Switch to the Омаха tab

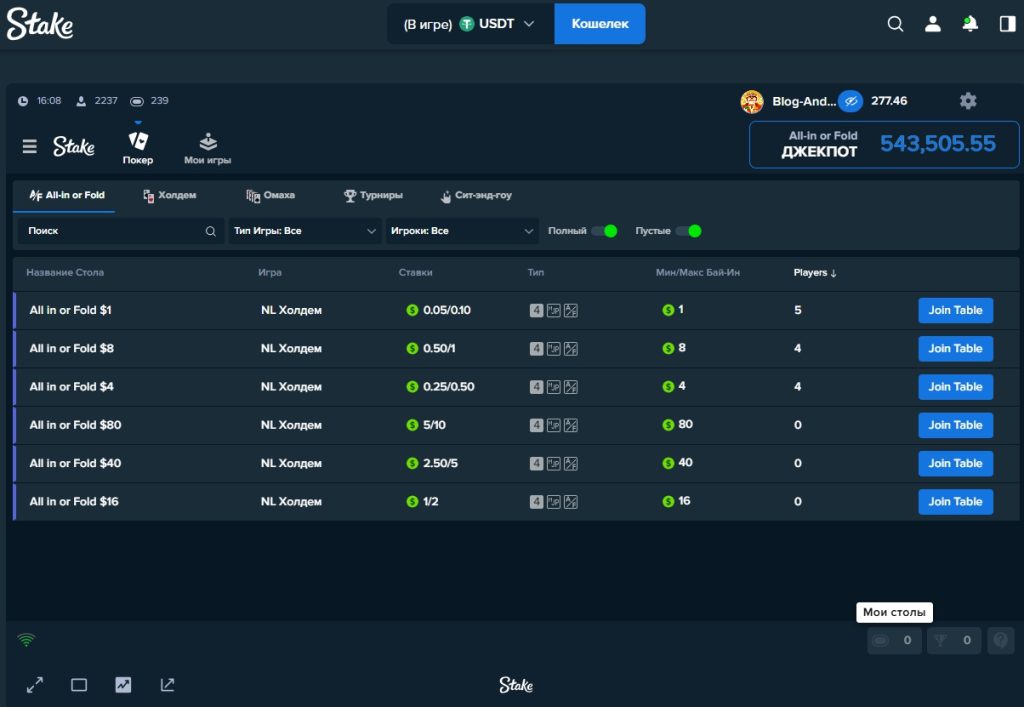(x=271, y=195)
